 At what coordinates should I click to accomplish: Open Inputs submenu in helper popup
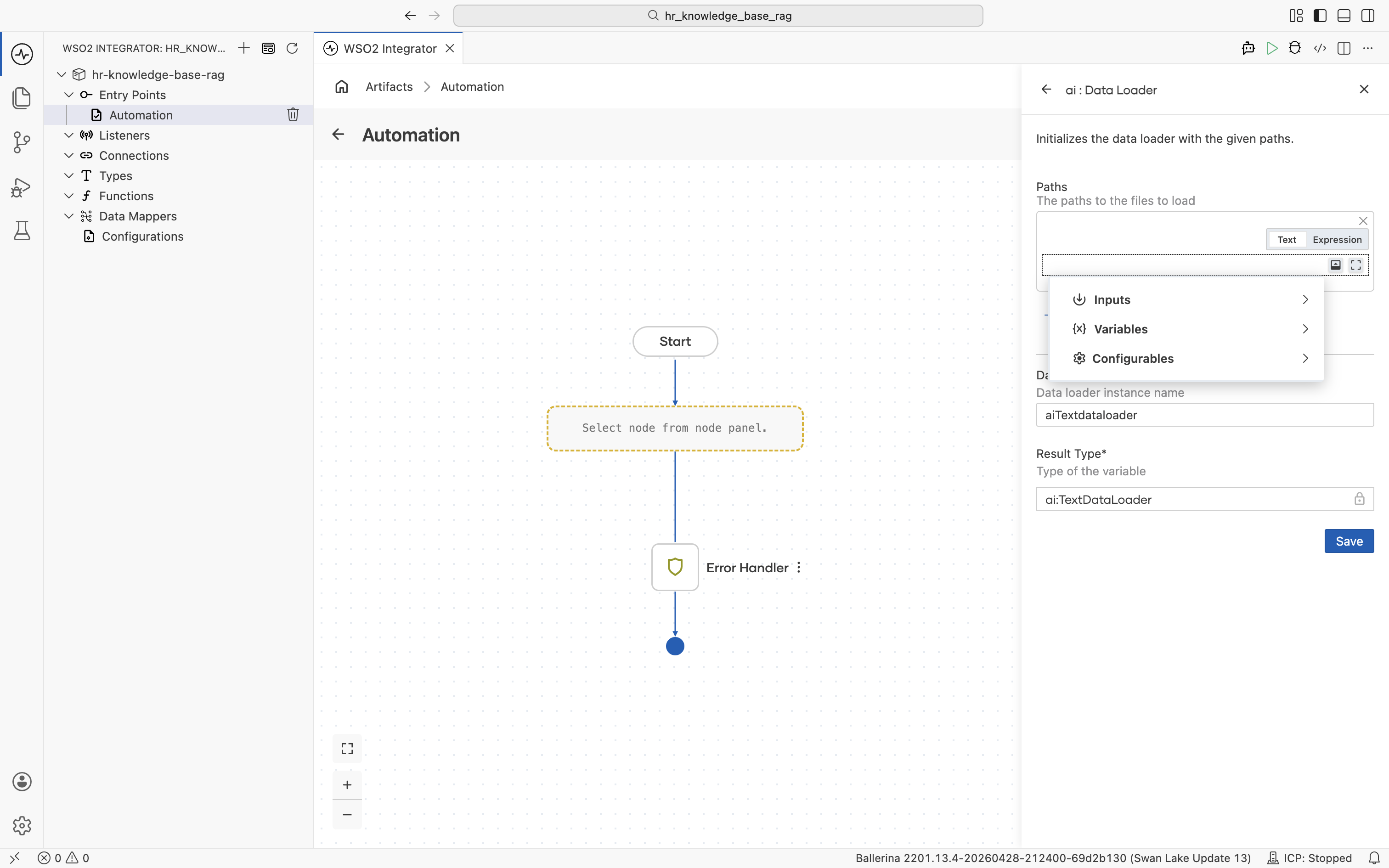click(1186, 299)
